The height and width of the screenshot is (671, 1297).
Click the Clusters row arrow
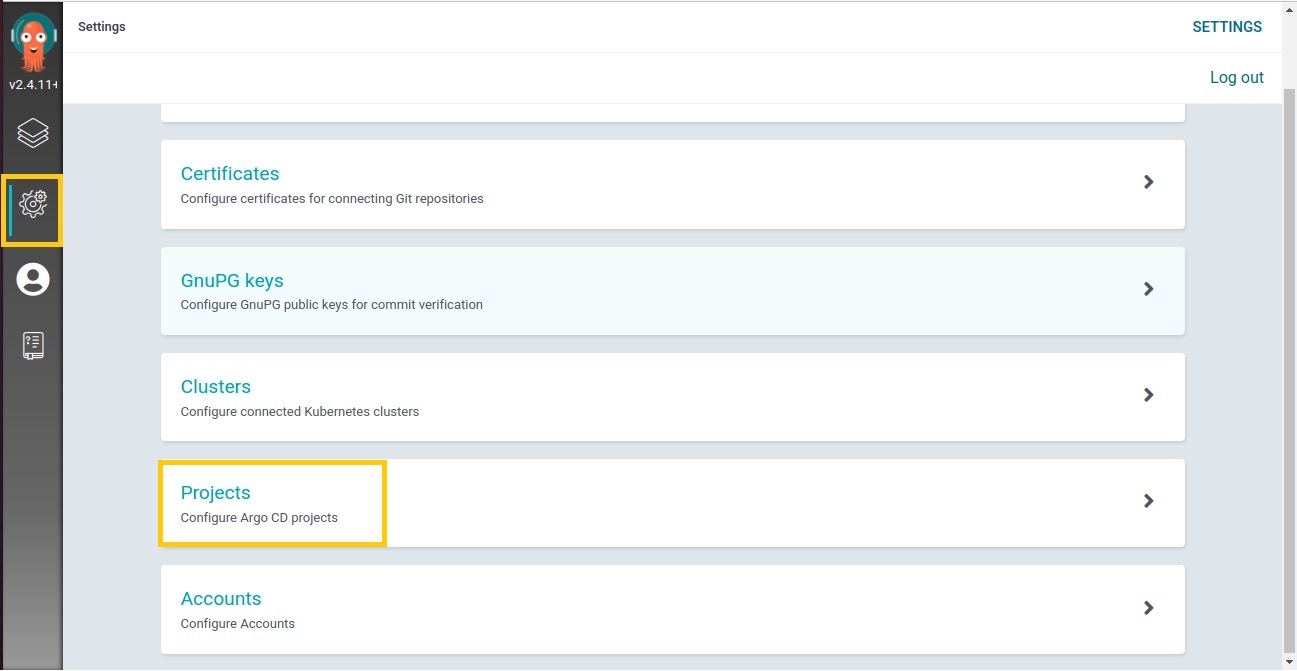[x=1148, y=395]
